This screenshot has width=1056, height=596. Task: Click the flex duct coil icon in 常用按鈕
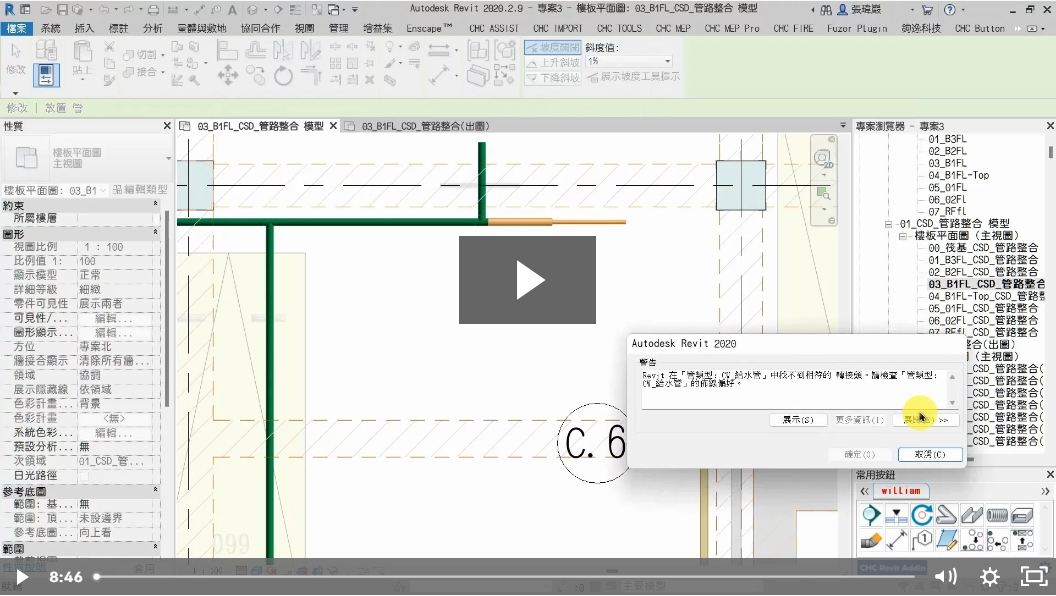coord(997,515)
